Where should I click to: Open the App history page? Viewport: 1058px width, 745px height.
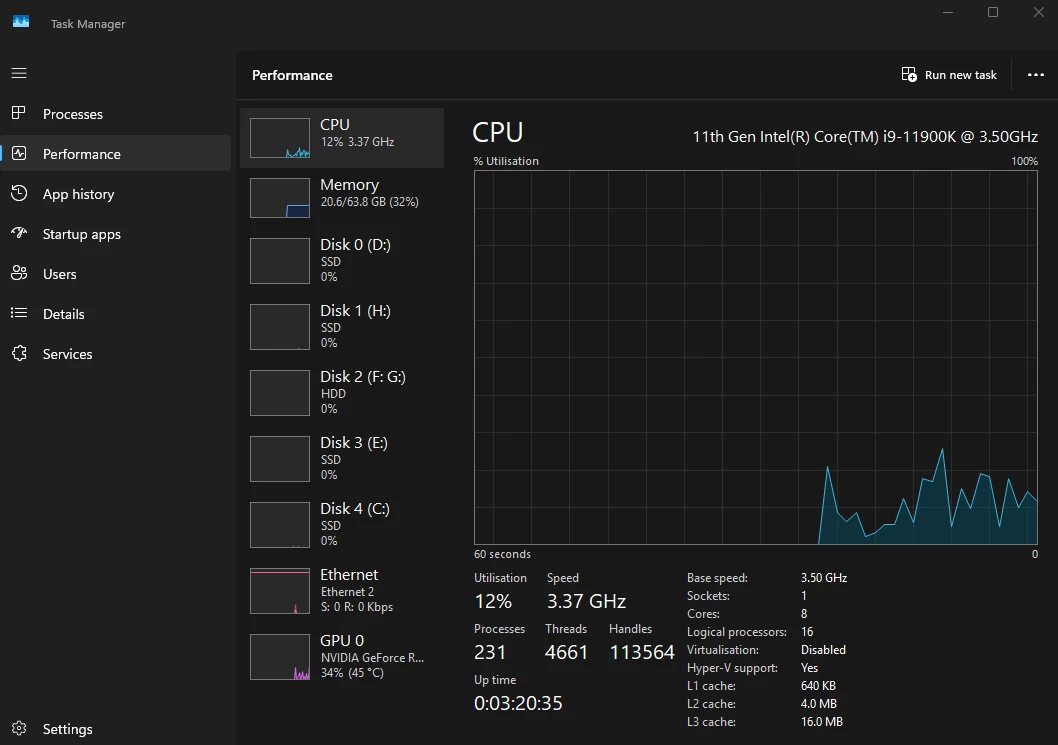78,194
